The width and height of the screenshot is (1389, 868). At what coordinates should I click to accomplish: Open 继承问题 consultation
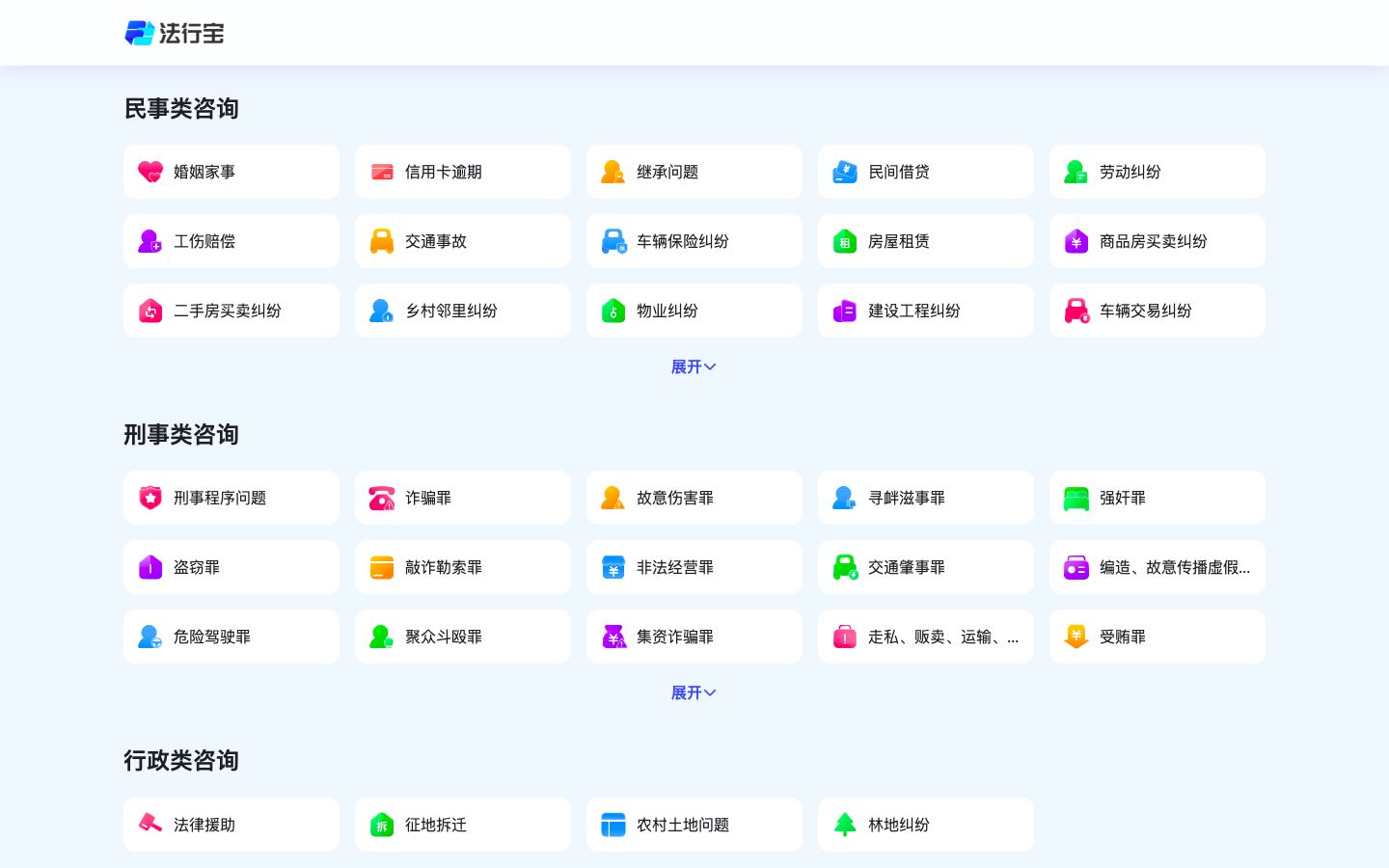[x=694, y=171]
